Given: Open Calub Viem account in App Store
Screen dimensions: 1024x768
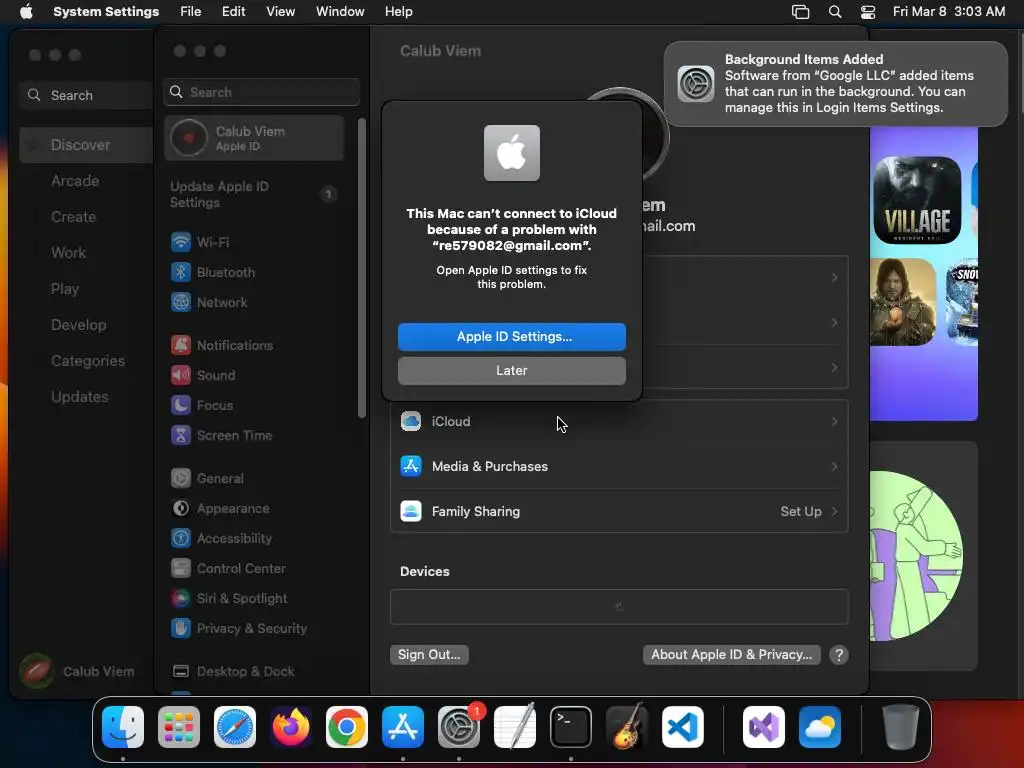Looking at the screenshot, I should click(x=77, y=671).
